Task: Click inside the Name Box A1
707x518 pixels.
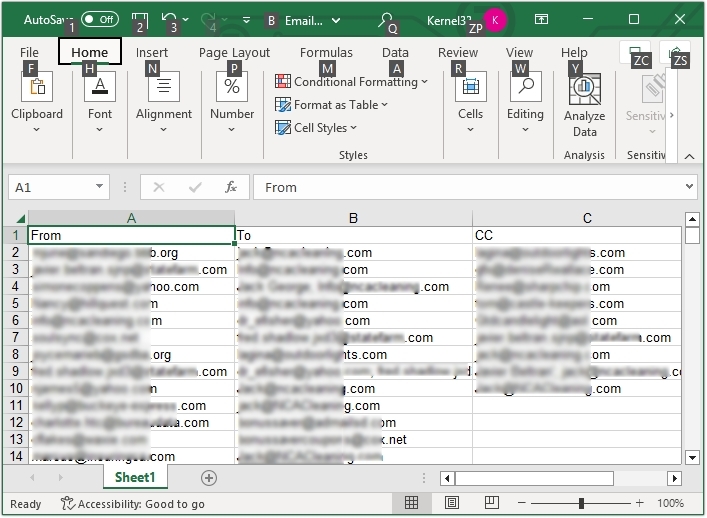Action: pos(51,187)
